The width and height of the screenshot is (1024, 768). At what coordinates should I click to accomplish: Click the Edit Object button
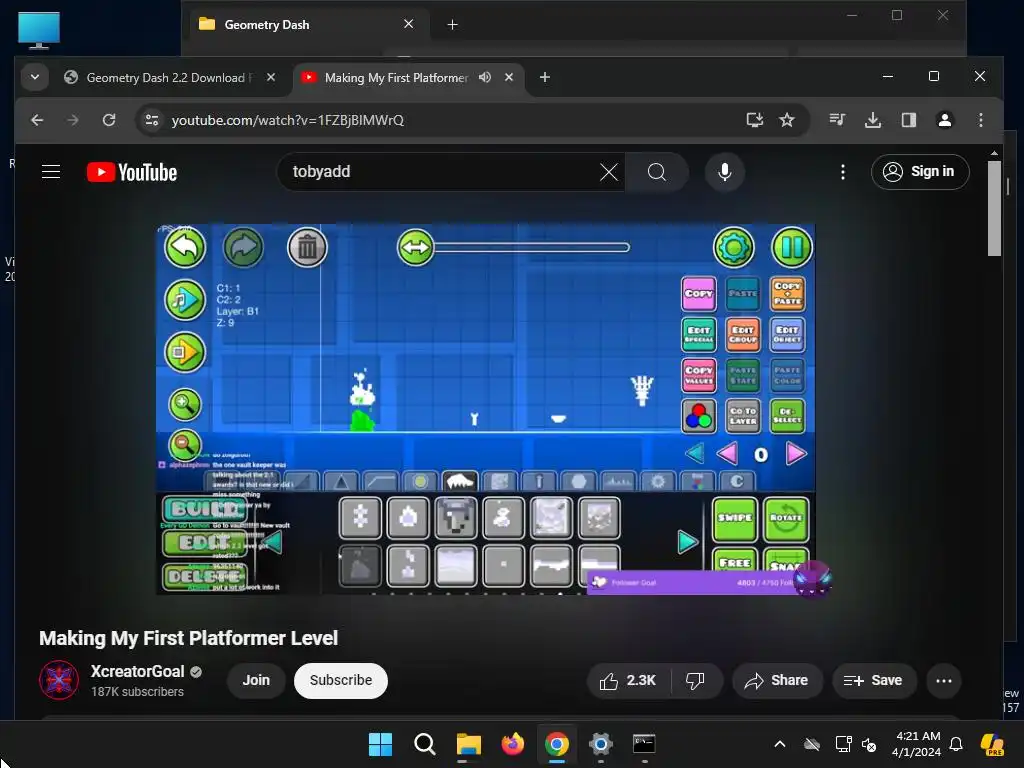[787, 334]
